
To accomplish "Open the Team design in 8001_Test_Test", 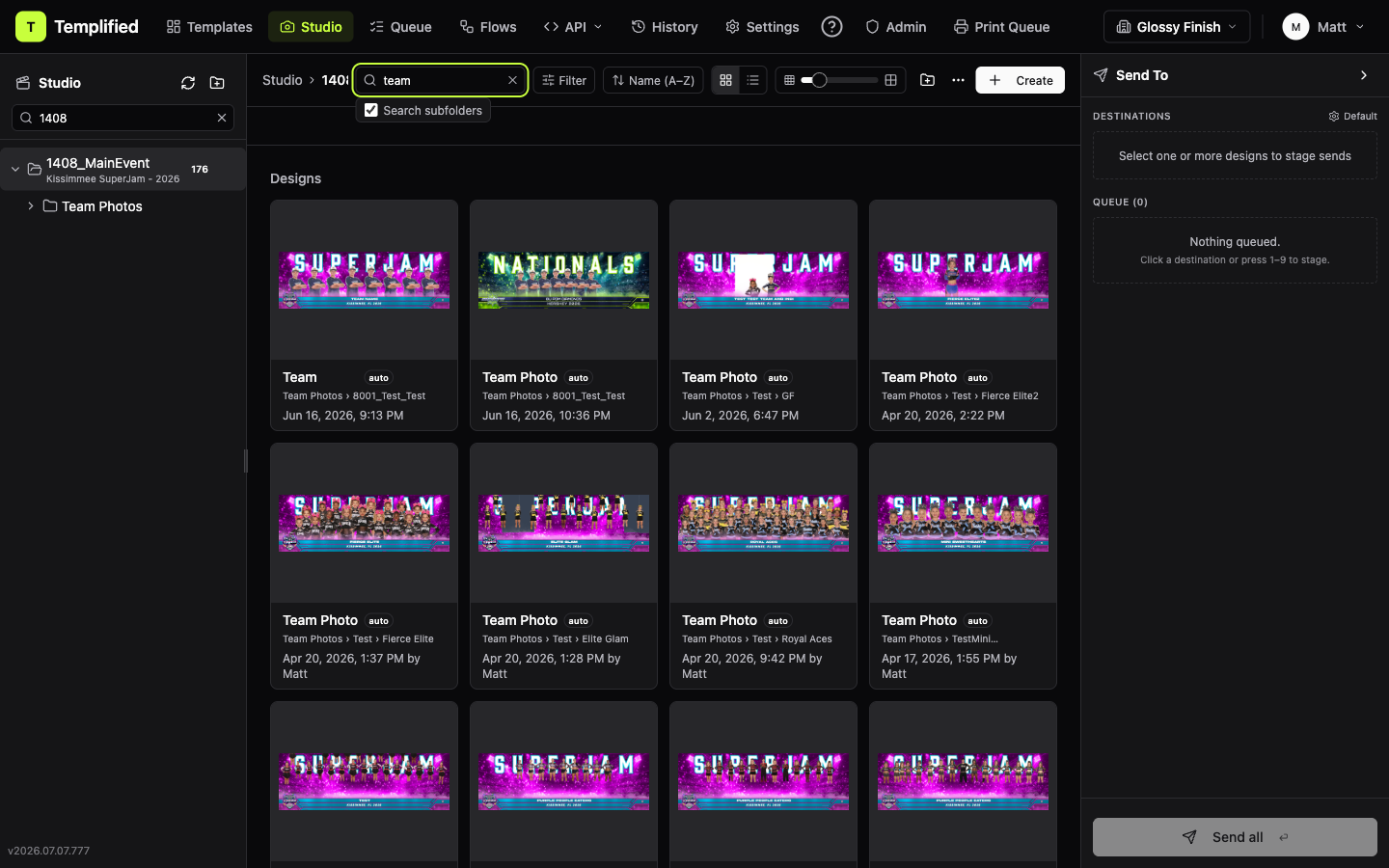I will point(364,315).
